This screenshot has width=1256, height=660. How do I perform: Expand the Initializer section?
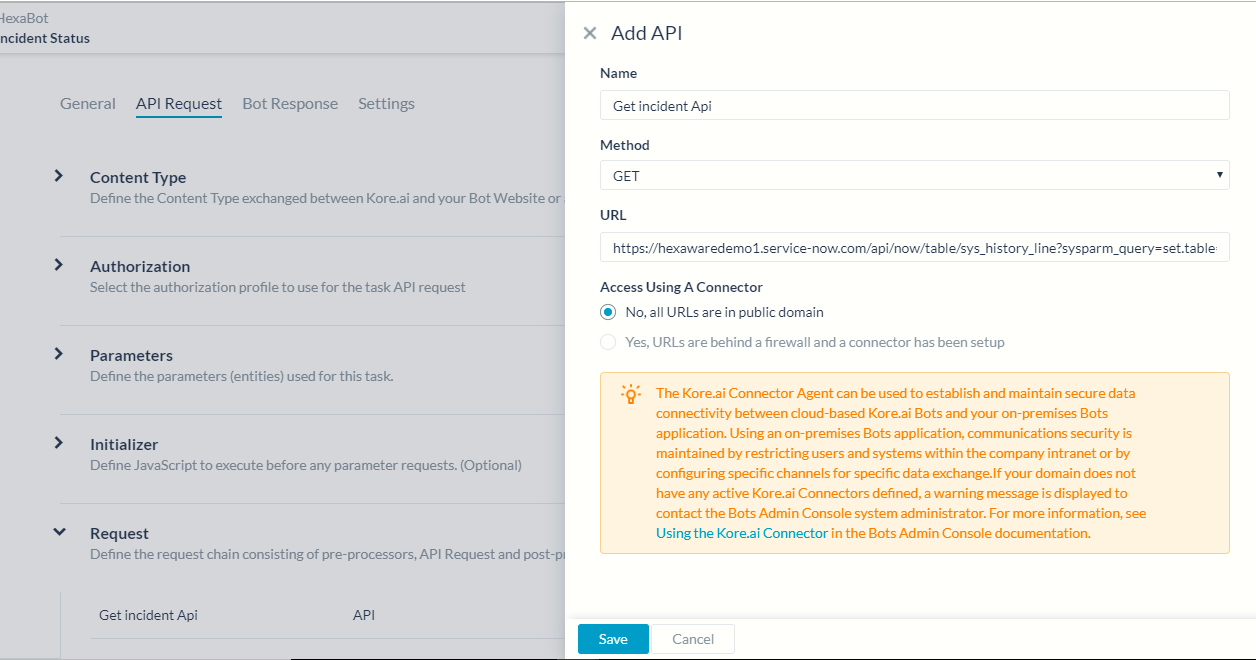[59, 443]
